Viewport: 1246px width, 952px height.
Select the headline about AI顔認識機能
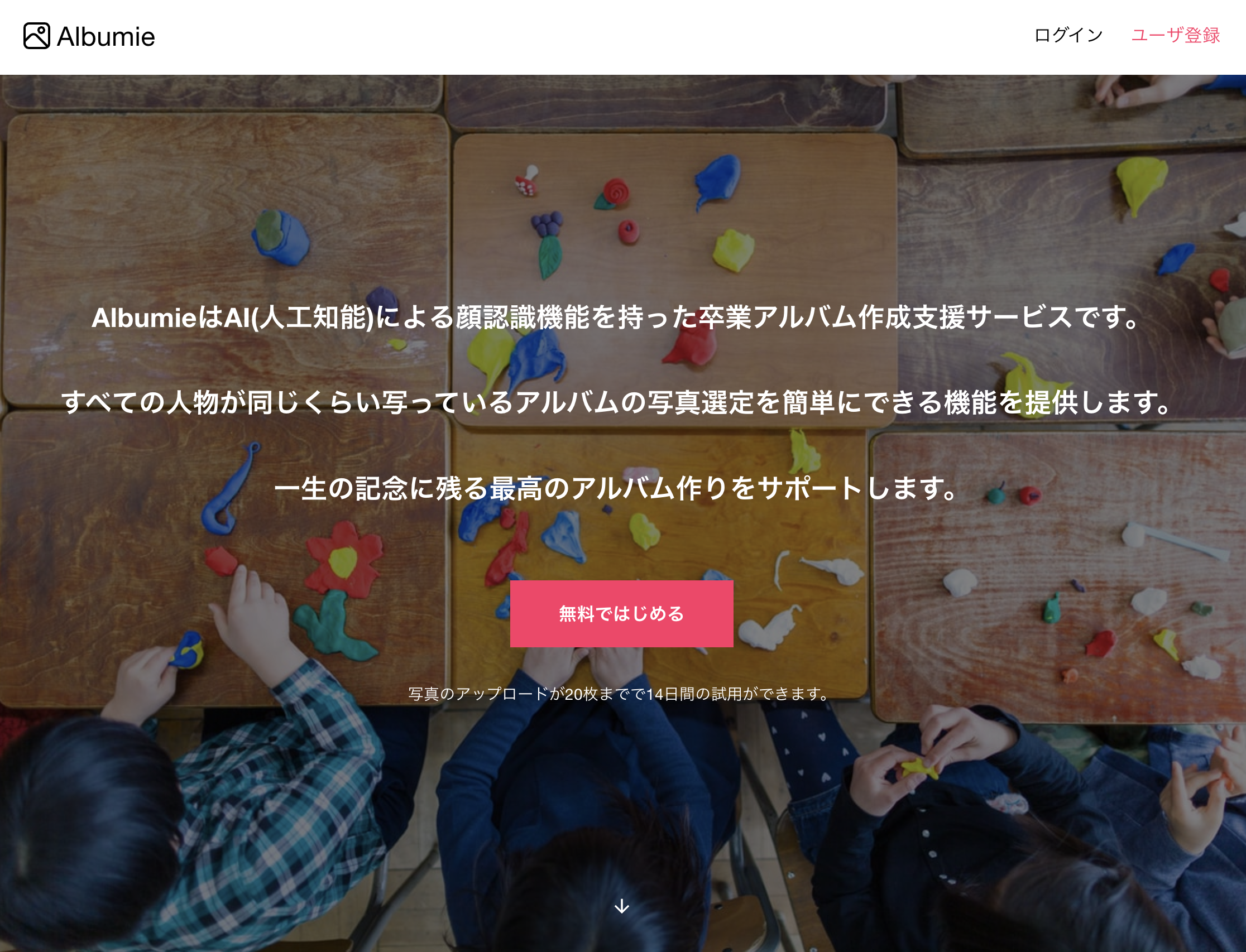[615, 318]
